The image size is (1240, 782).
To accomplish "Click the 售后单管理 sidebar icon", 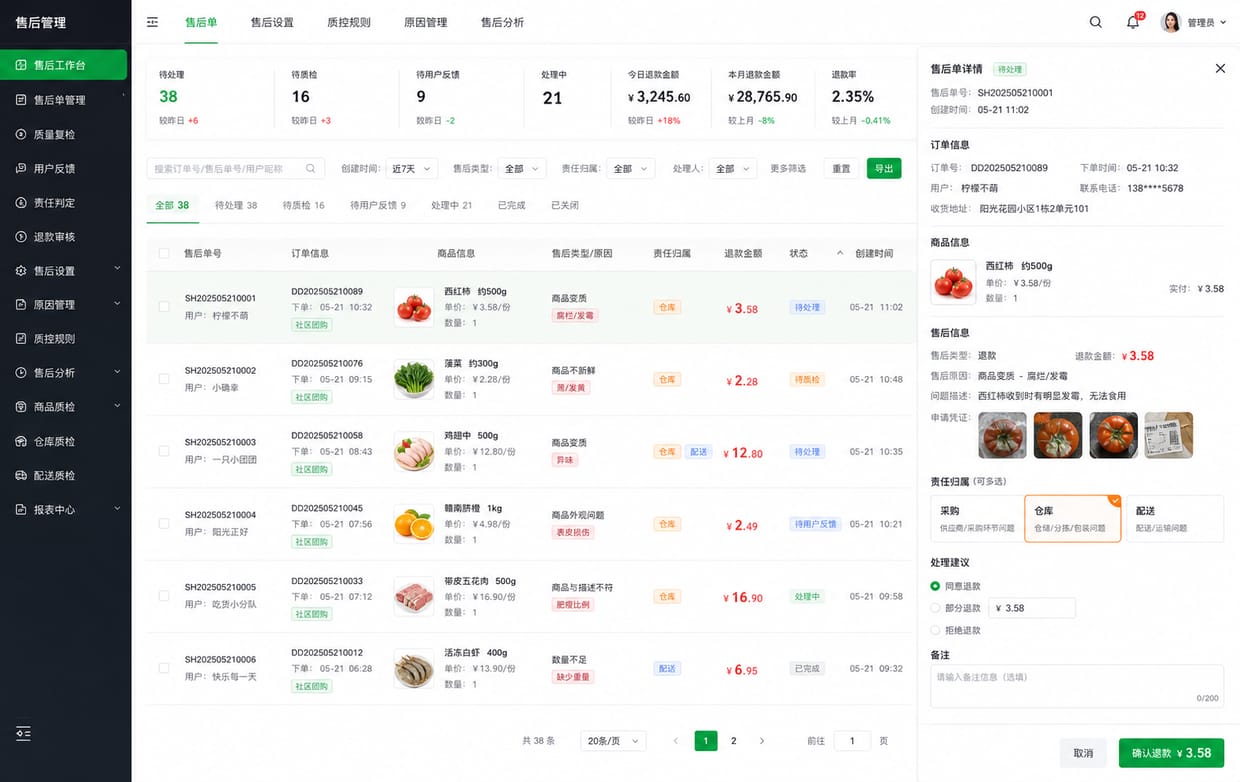I will [22, 100].
